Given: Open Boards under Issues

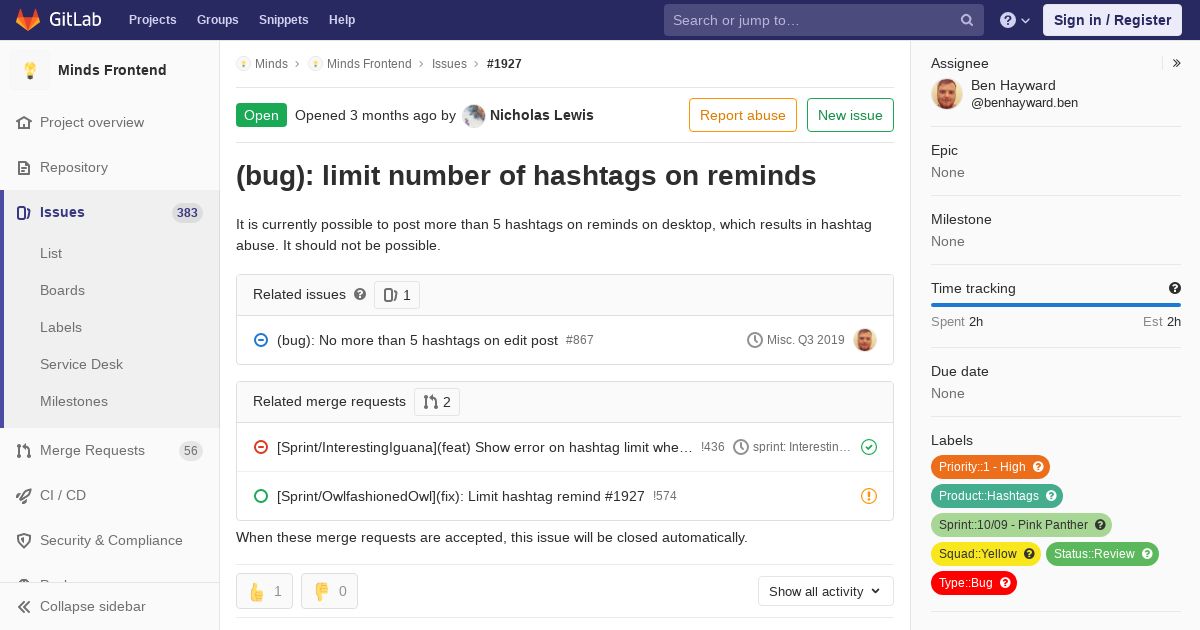Looking at the screenshot, I should [62, 290].
